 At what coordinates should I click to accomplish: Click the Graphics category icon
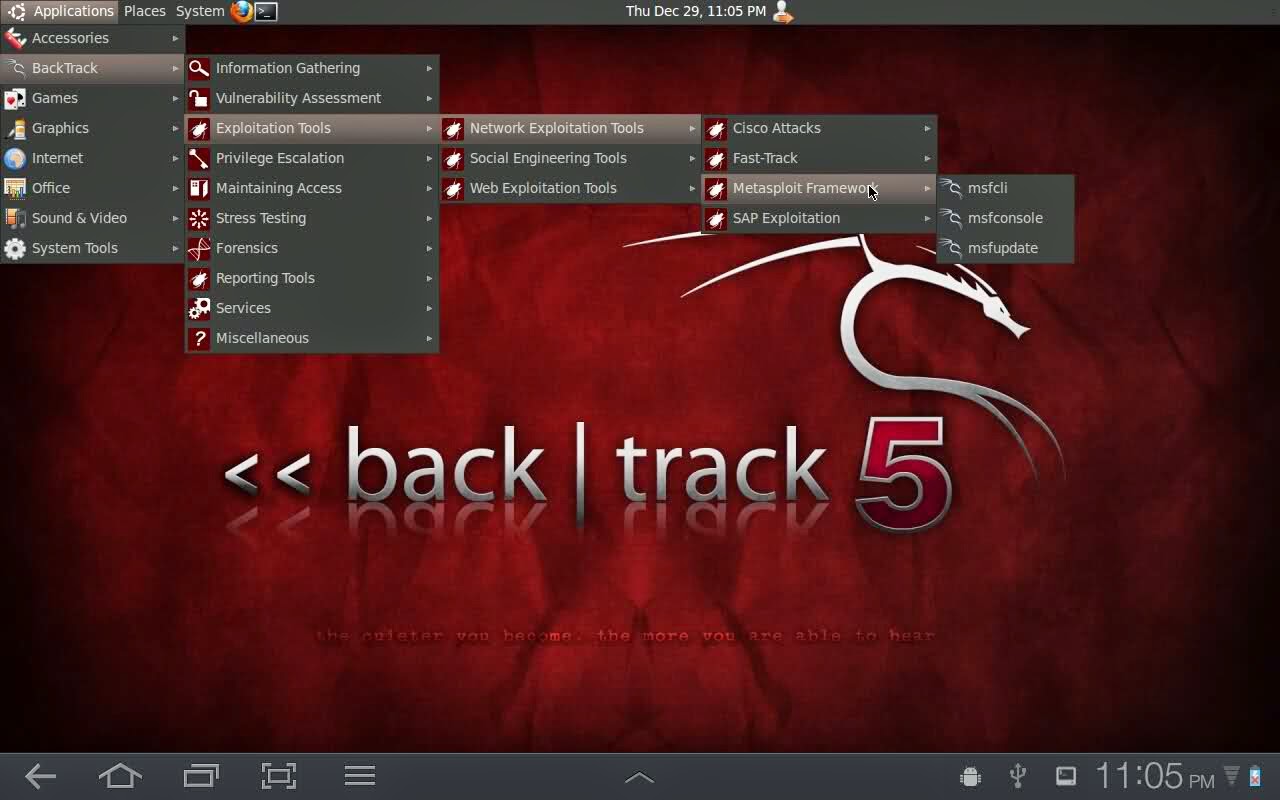[x=15, y=128]
